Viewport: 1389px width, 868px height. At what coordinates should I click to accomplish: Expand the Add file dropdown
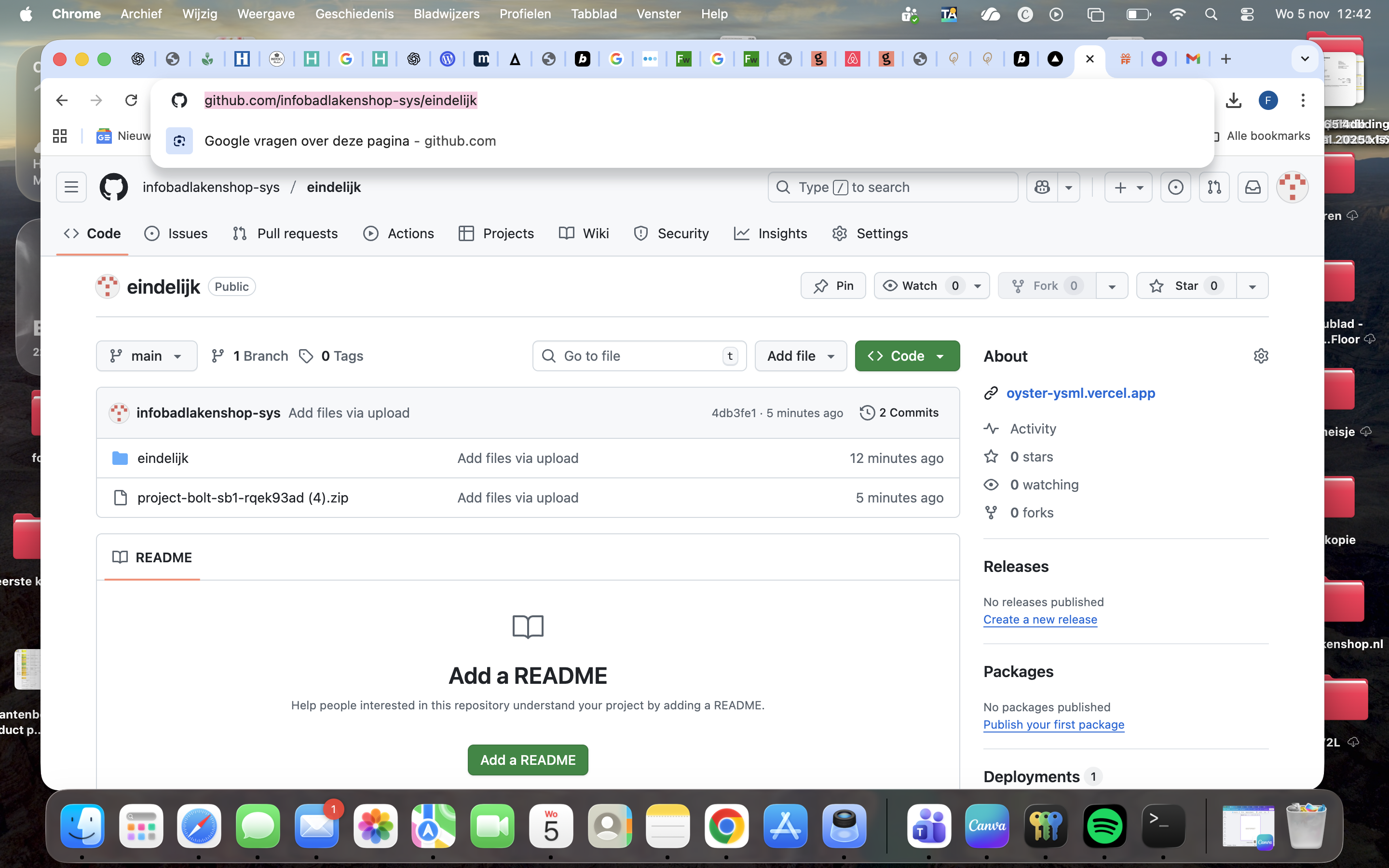pos(800,356)
